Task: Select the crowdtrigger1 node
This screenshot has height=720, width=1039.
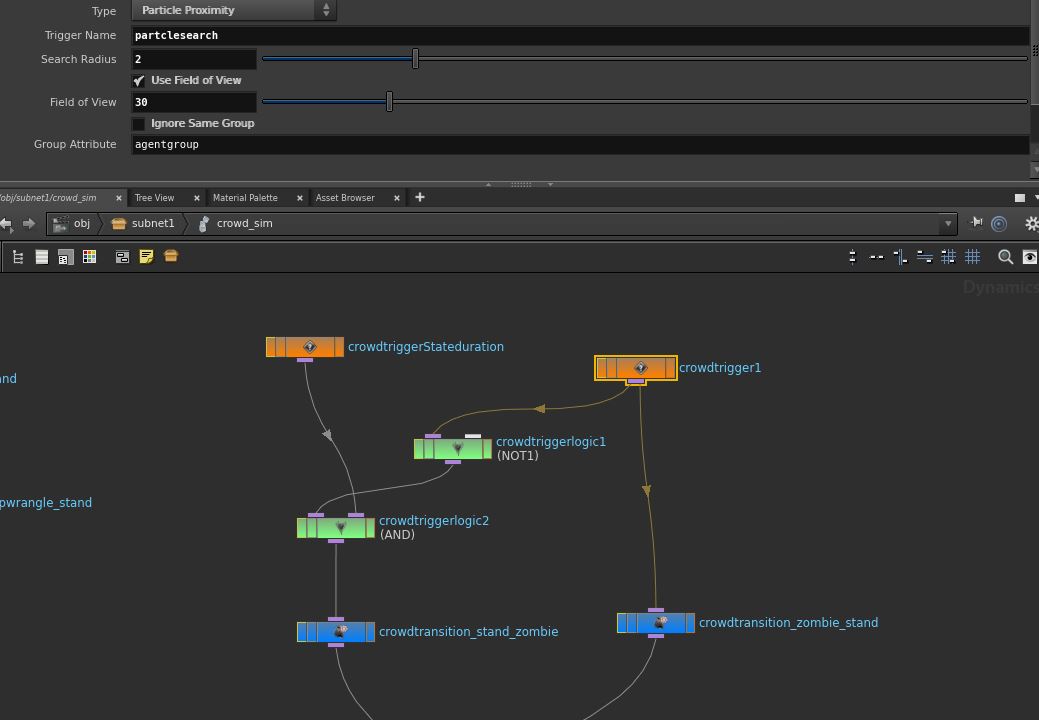Action: 636,368
